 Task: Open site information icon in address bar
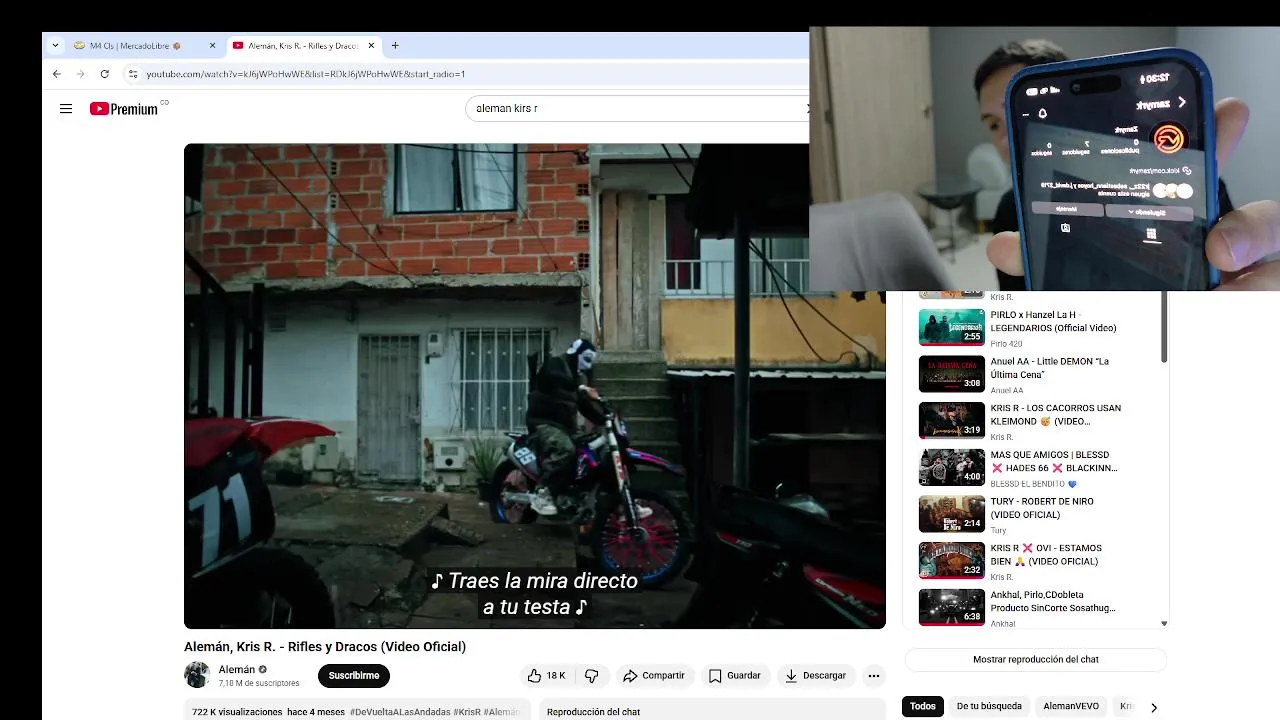[x=133, y=74]
